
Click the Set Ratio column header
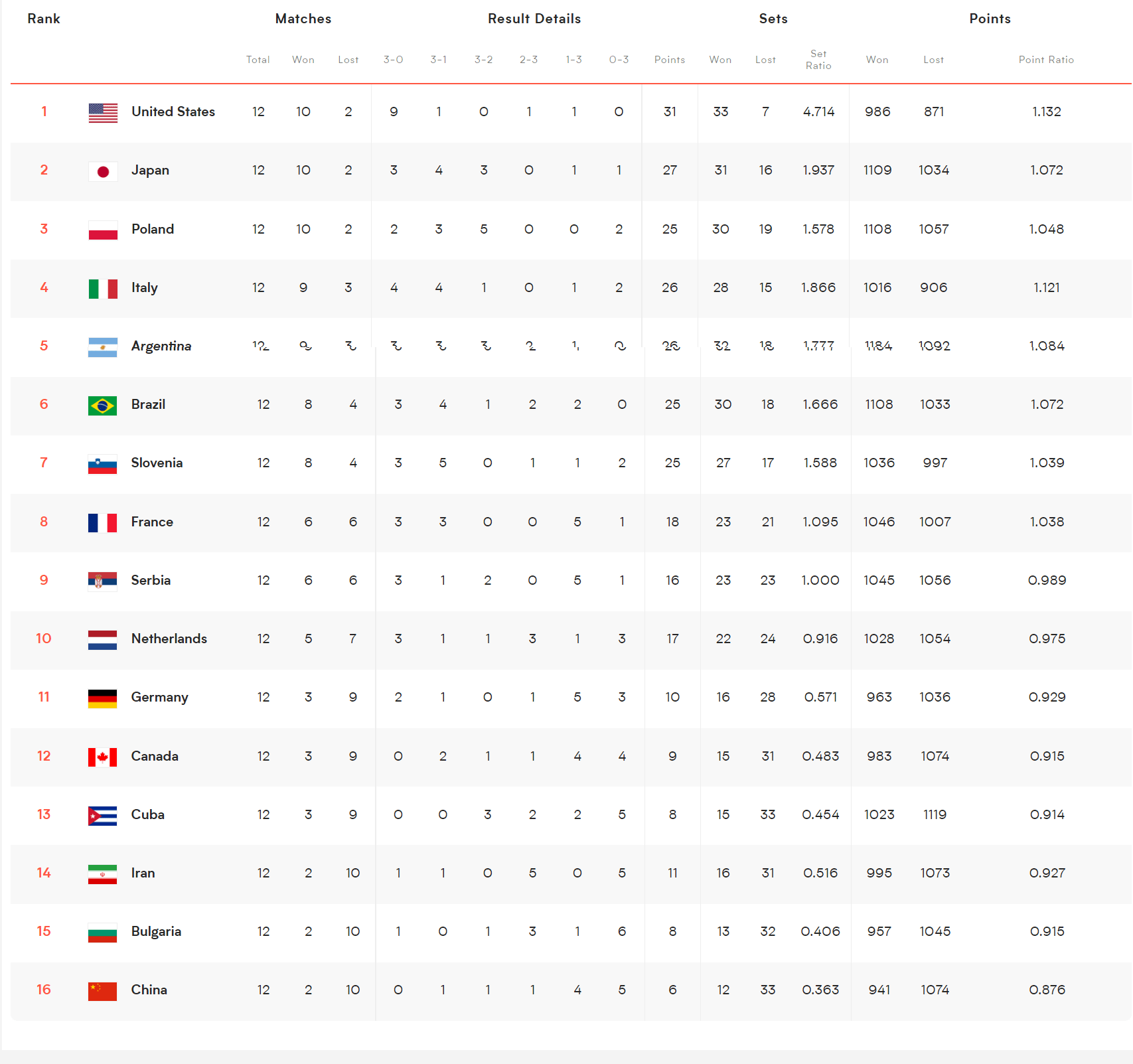click(818, 60)
